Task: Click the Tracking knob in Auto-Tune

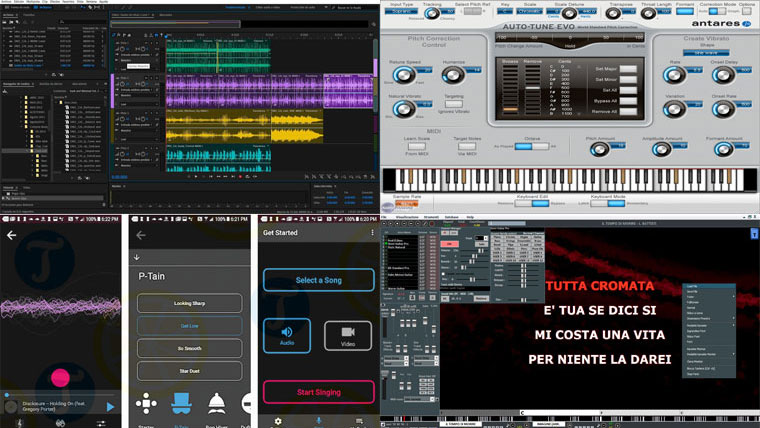Action: [432, 14]
